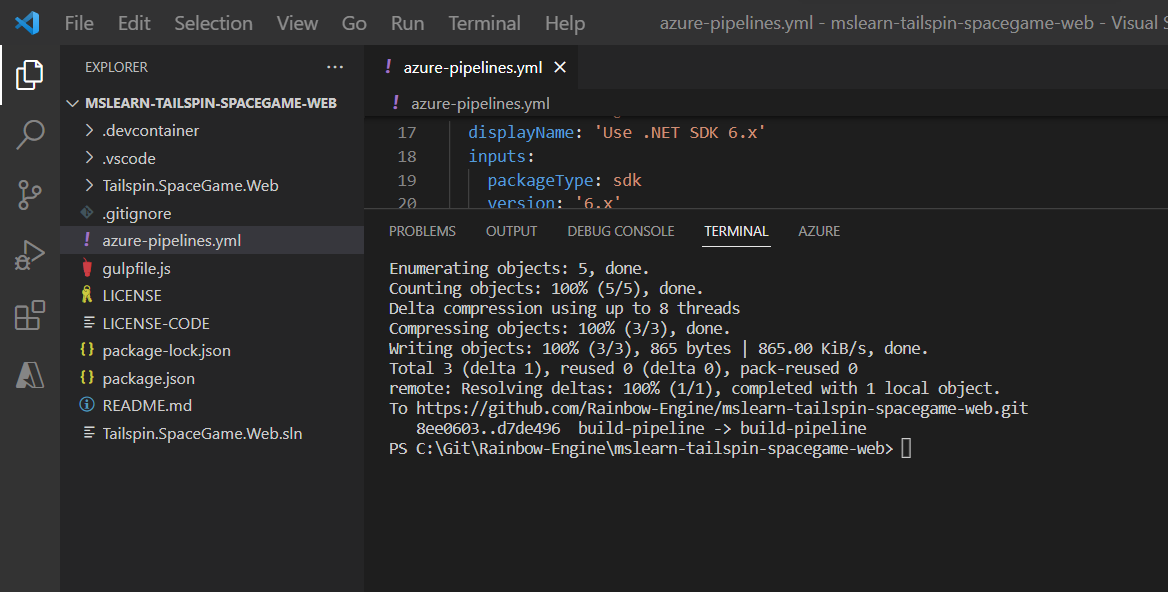Viewport: 1168px width, 592px height.
Task: Open the Azure view in activity bar
Action: click(30, 375)
